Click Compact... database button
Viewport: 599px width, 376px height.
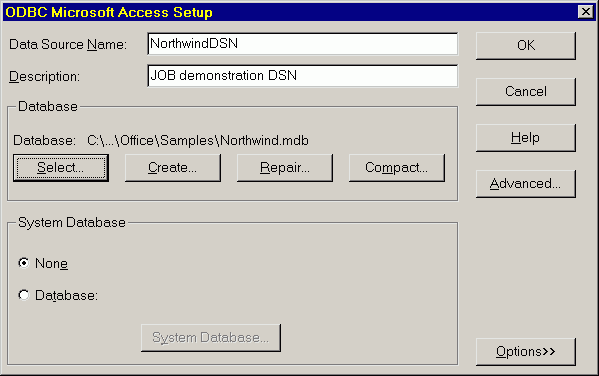[397, 168]
